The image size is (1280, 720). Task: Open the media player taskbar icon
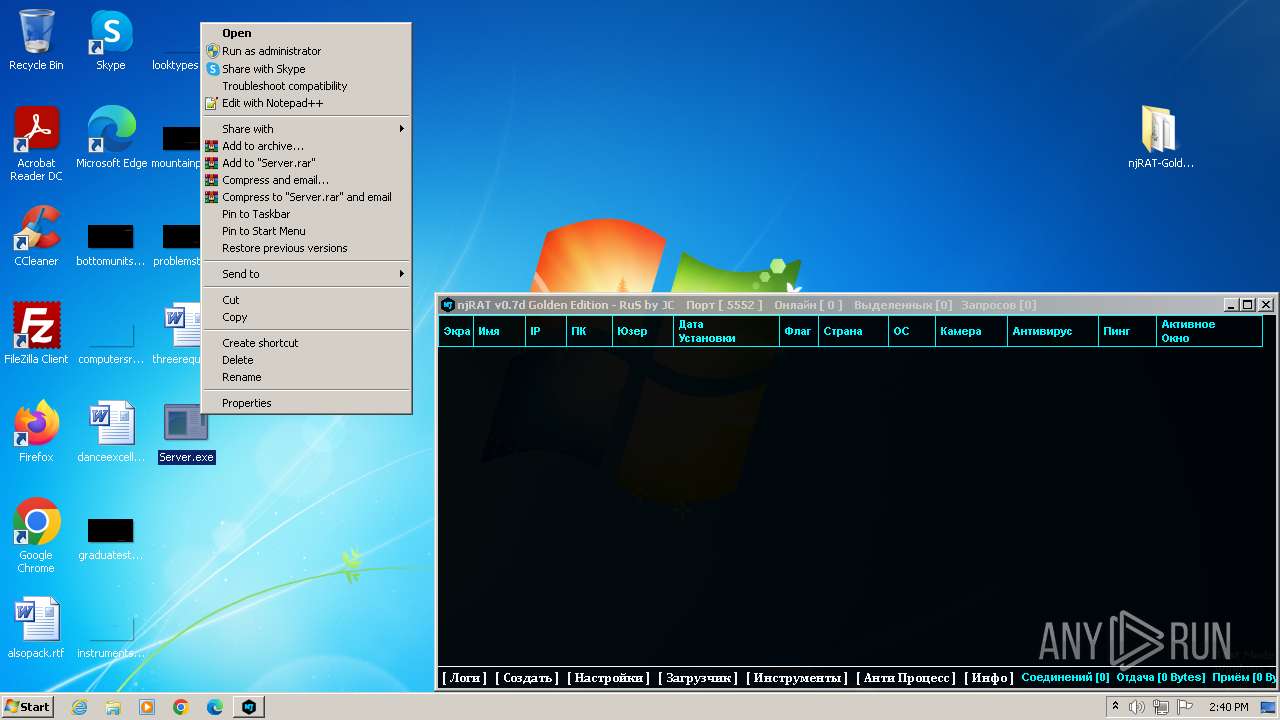point(147,707)
